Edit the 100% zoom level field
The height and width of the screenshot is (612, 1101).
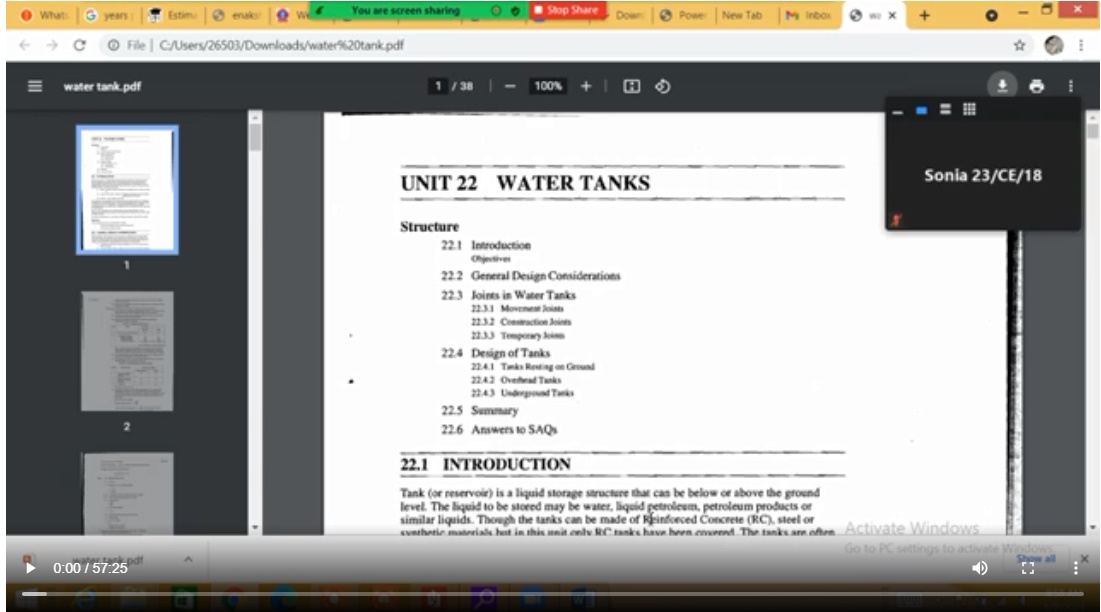click(548, 86)
